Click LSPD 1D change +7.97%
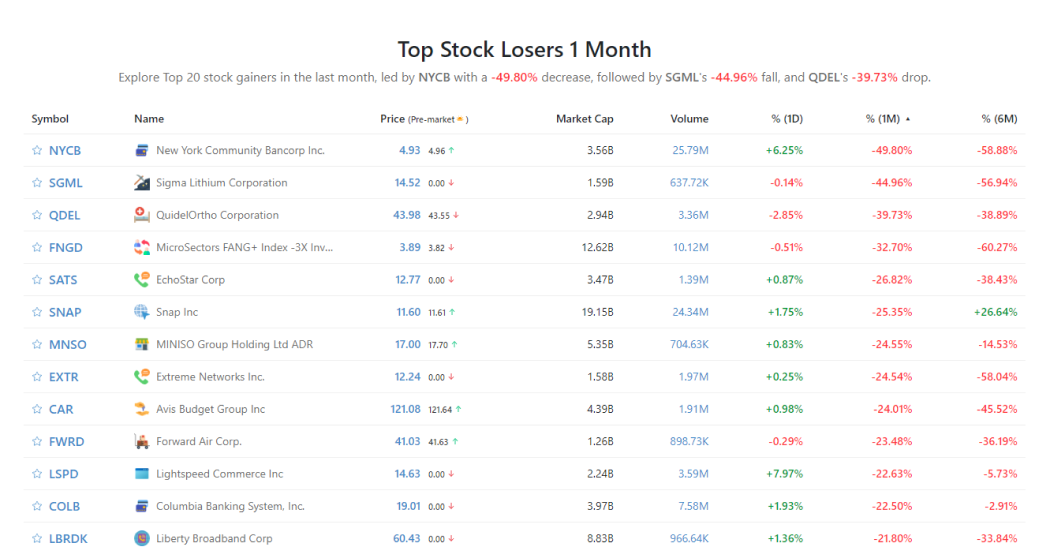1050x550 pixels. click(x=784, y=474)
